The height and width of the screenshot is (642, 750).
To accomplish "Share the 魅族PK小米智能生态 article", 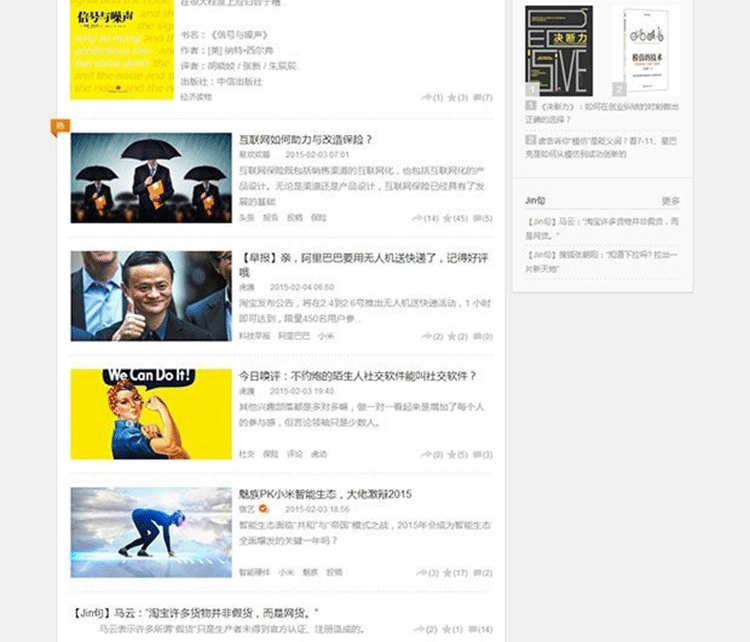I will point(427,573).
